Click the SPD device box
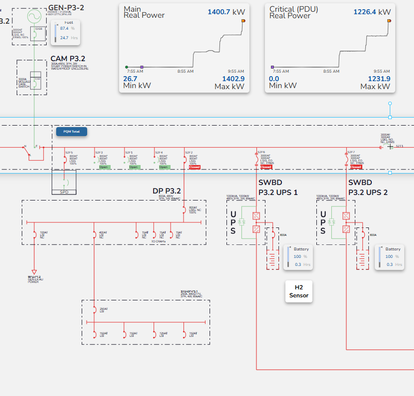This screenshot has height=396, width=414. coord(64,183)
